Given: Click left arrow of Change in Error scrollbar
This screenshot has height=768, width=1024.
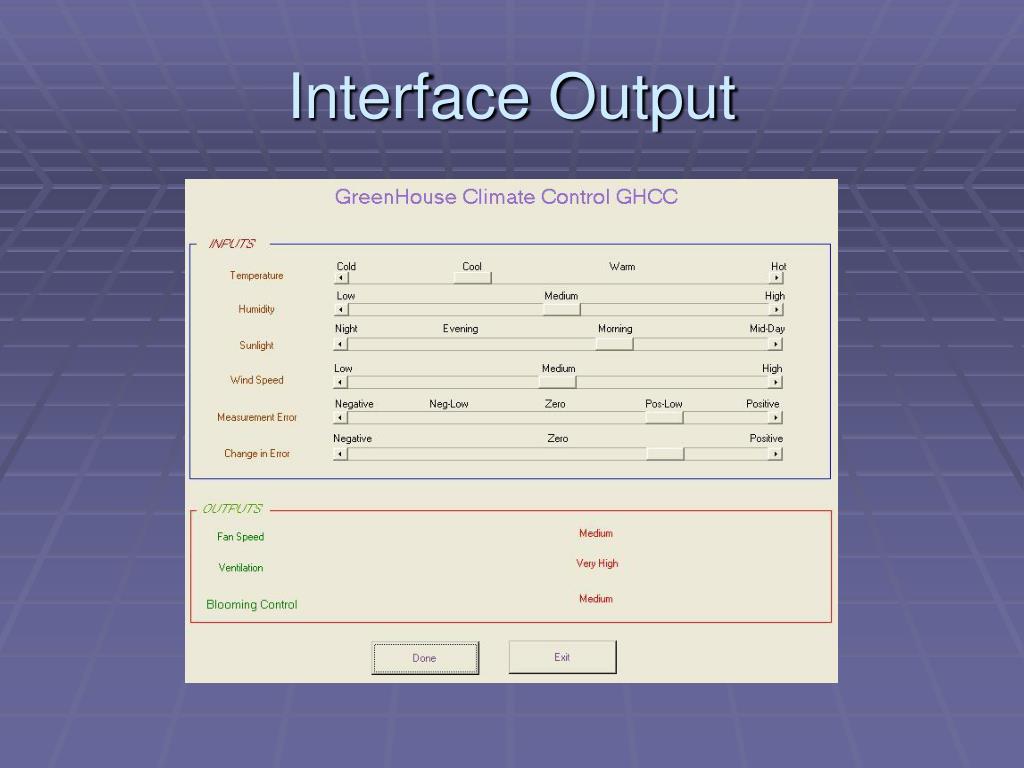Looking at the screenshot, I should click(341, 454).
